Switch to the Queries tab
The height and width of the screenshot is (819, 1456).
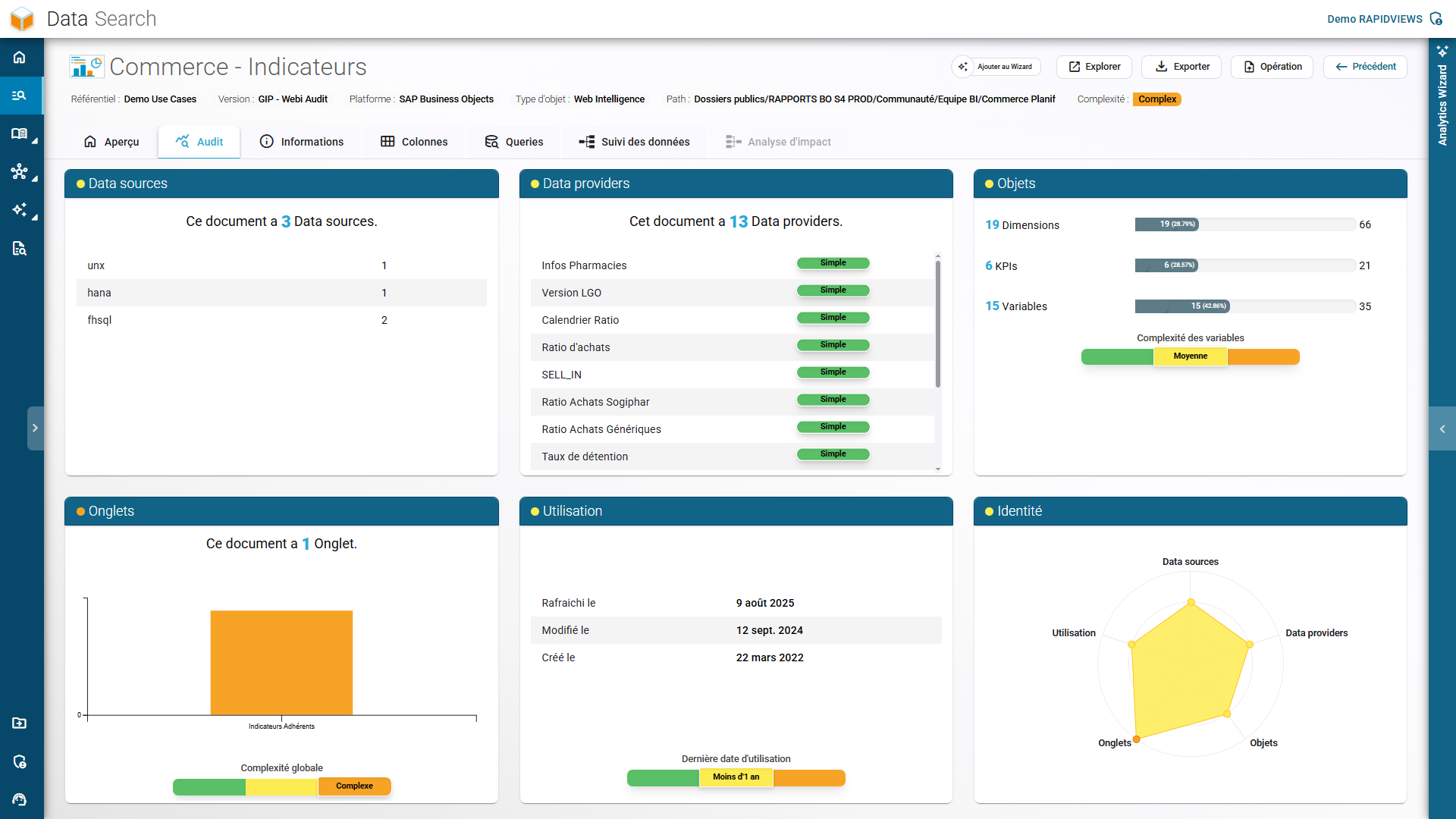click(x=513, y=142)
